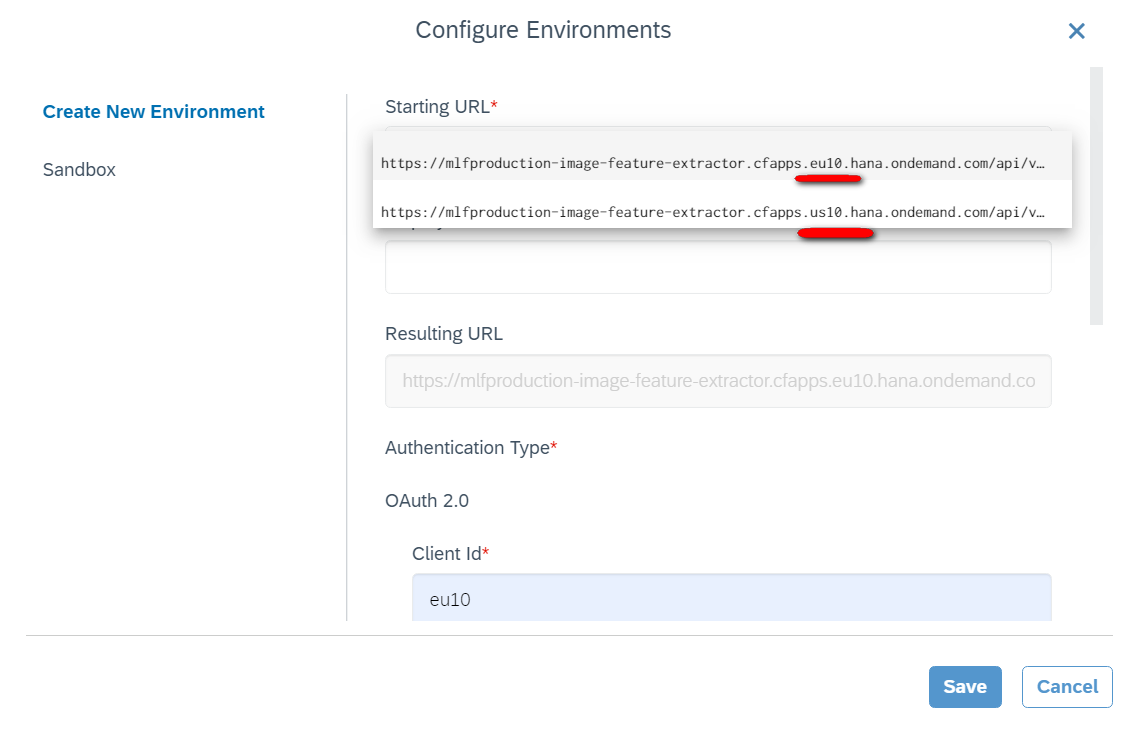Click the empty field above Resulting URL
The width and height of the screenshot is (1143, 748).
pyautogui.click(x=717, y=267)
